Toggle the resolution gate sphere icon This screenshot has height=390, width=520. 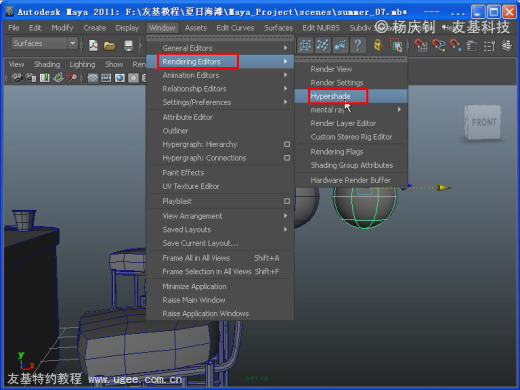click(x=120, y=78)
